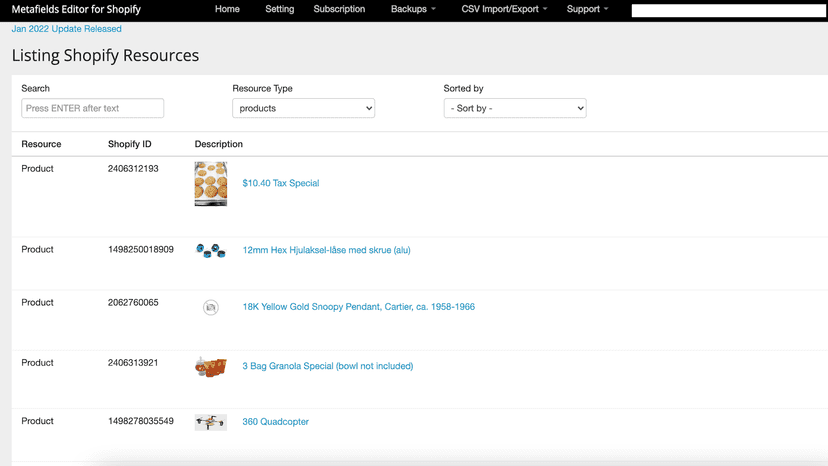Click Metafields Editor for Shopify brand title
The height and width of the screenshot is (466, 828).
[x=76, y=10]
